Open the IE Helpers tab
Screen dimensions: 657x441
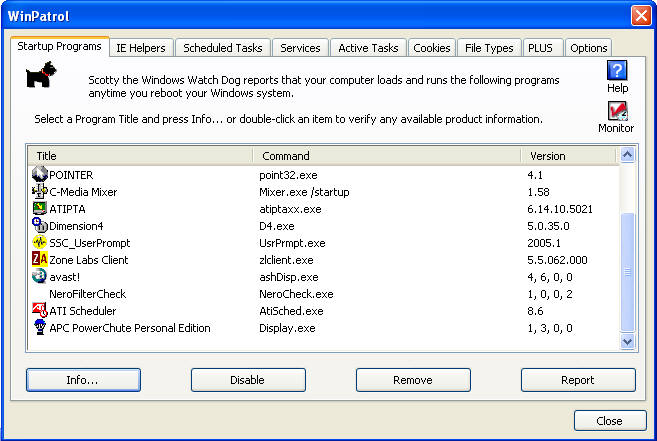tap(141, 48)
